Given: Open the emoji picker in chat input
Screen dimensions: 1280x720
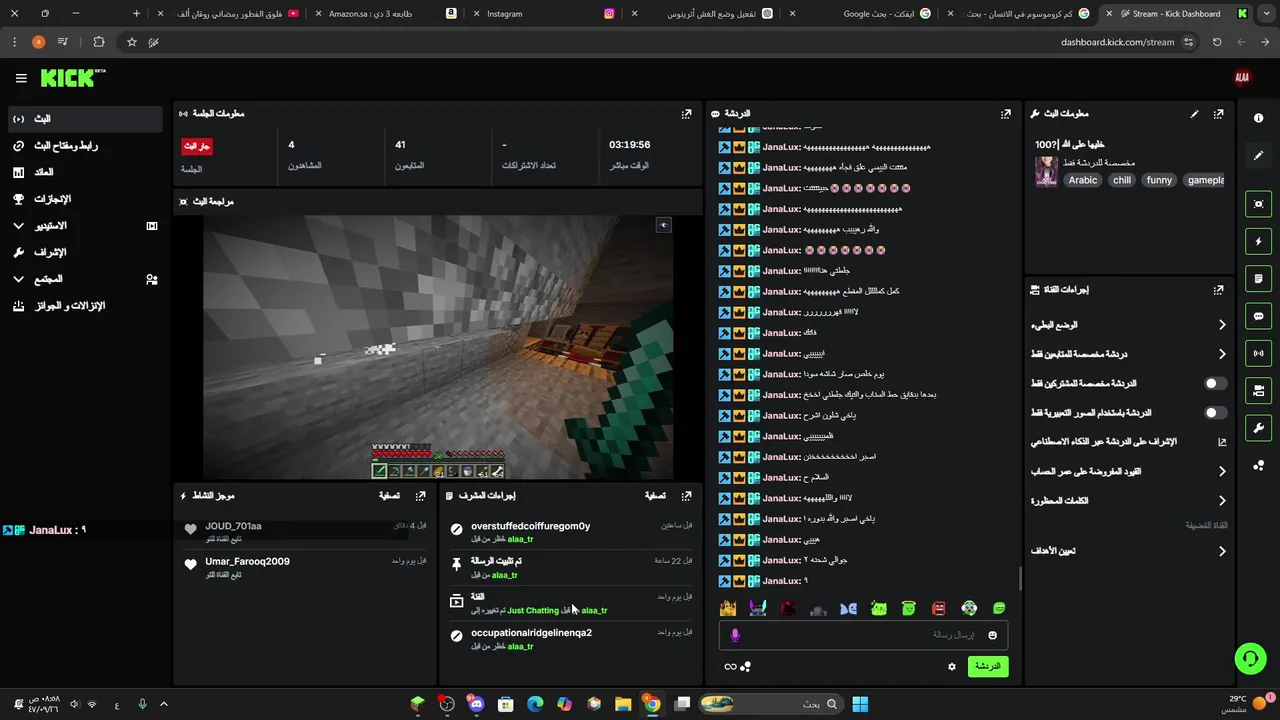Looking at the screenshot, I should pyautogui.click(x=993, y=635).
